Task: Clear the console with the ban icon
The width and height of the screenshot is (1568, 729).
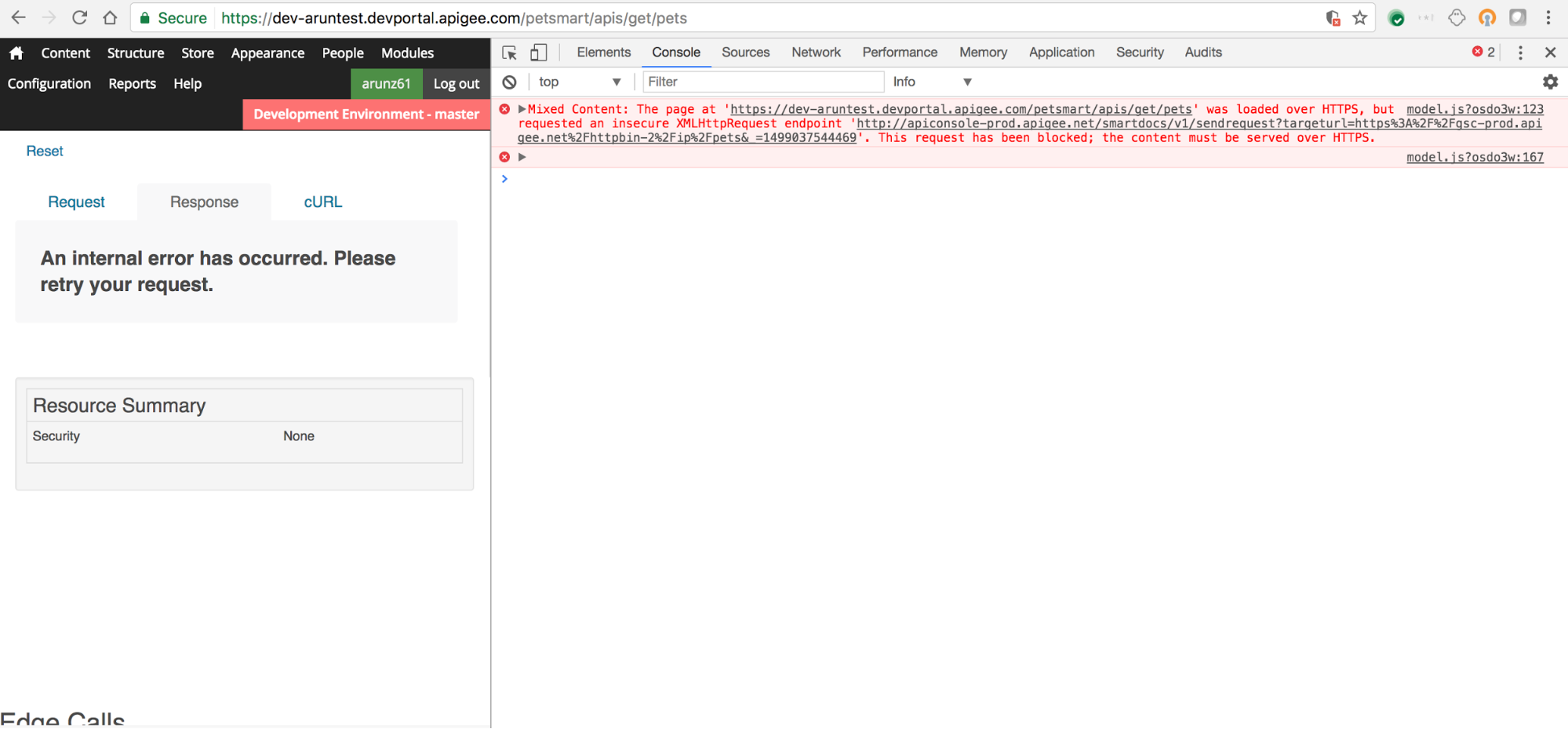Action: (x=510, y=82)
